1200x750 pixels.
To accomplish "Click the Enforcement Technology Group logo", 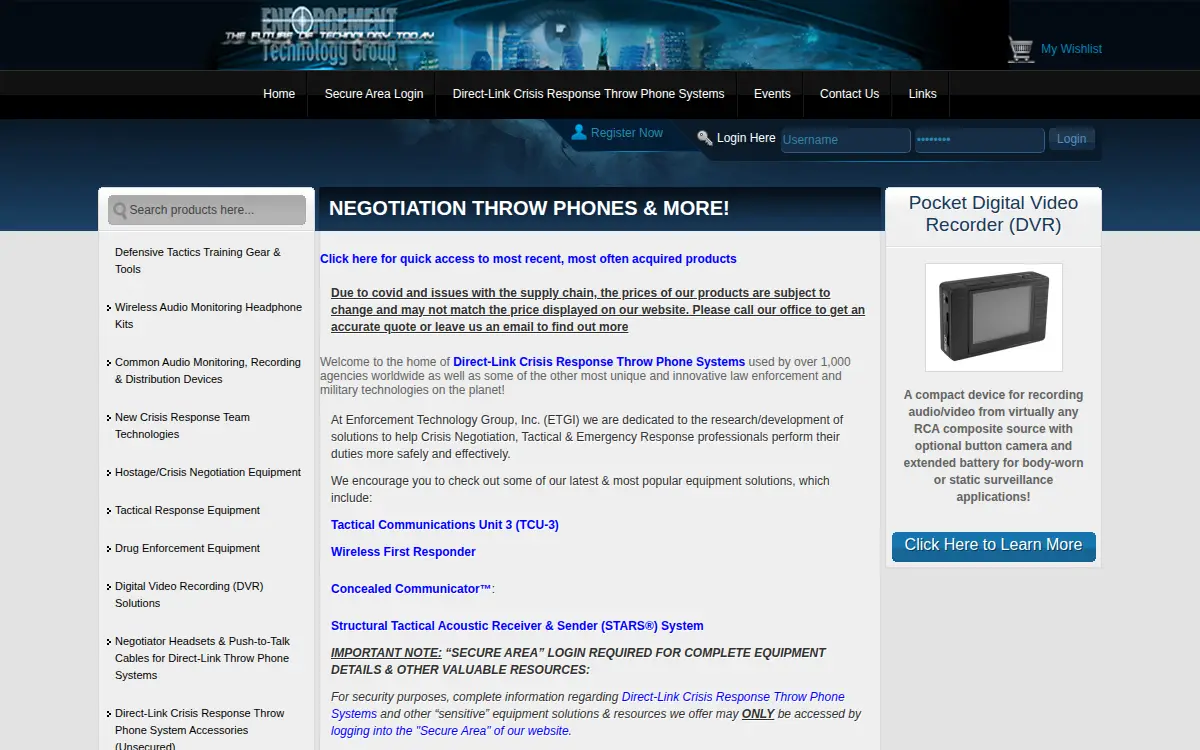I will pos(330,35).
